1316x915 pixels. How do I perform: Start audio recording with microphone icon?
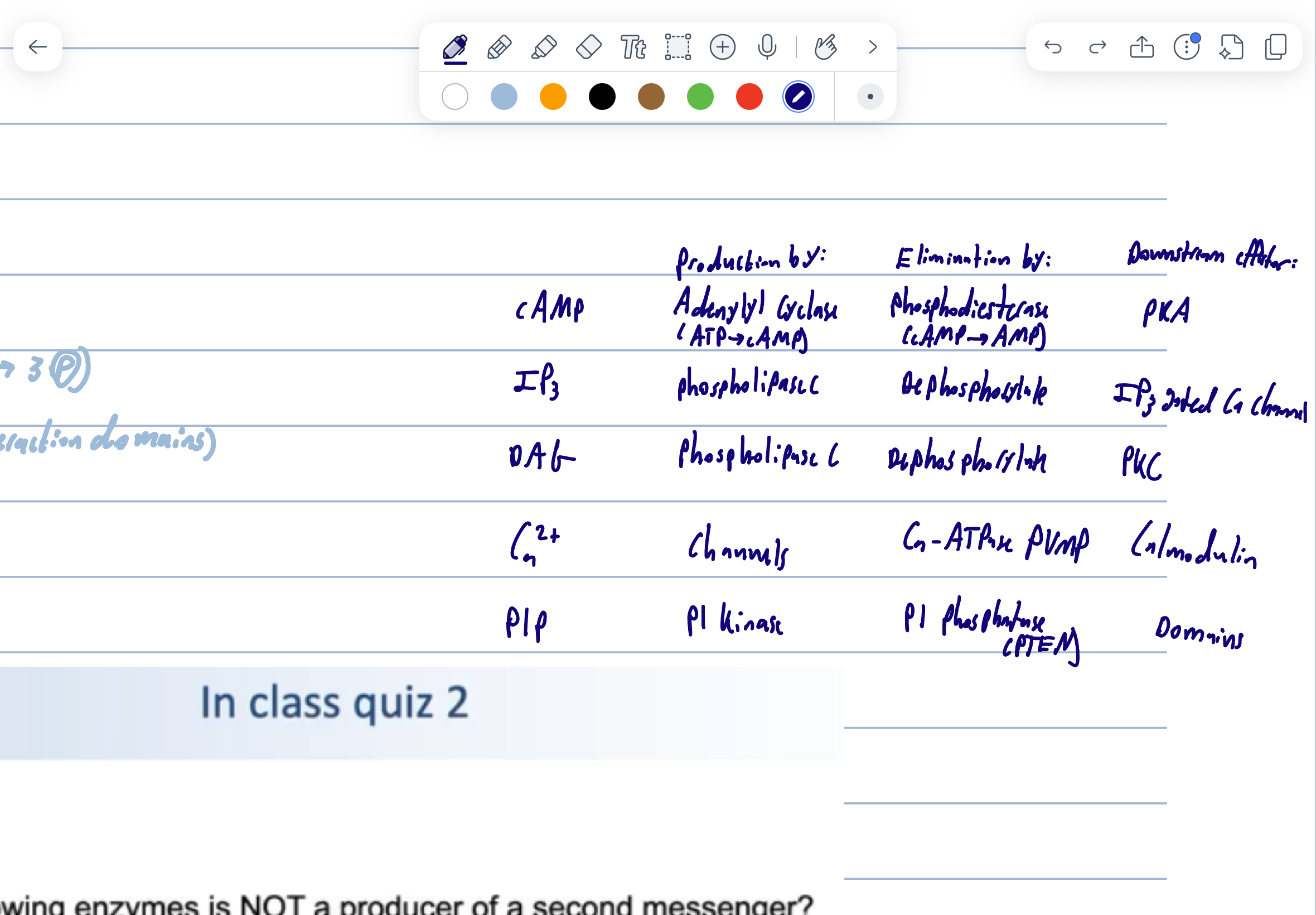[767, 47]
